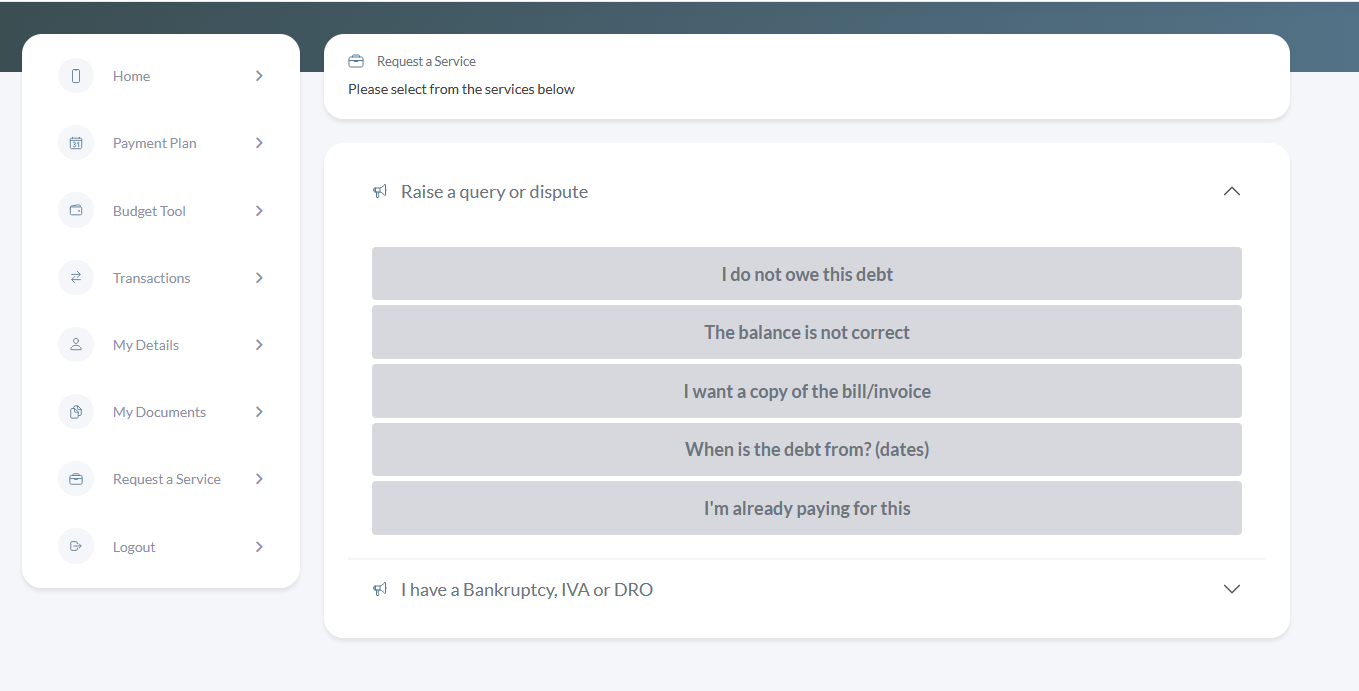Click the Budget Tool wallet icon
Viewport: 1359px width, 691px height.
pyautogui.click(x=76, y=211)
